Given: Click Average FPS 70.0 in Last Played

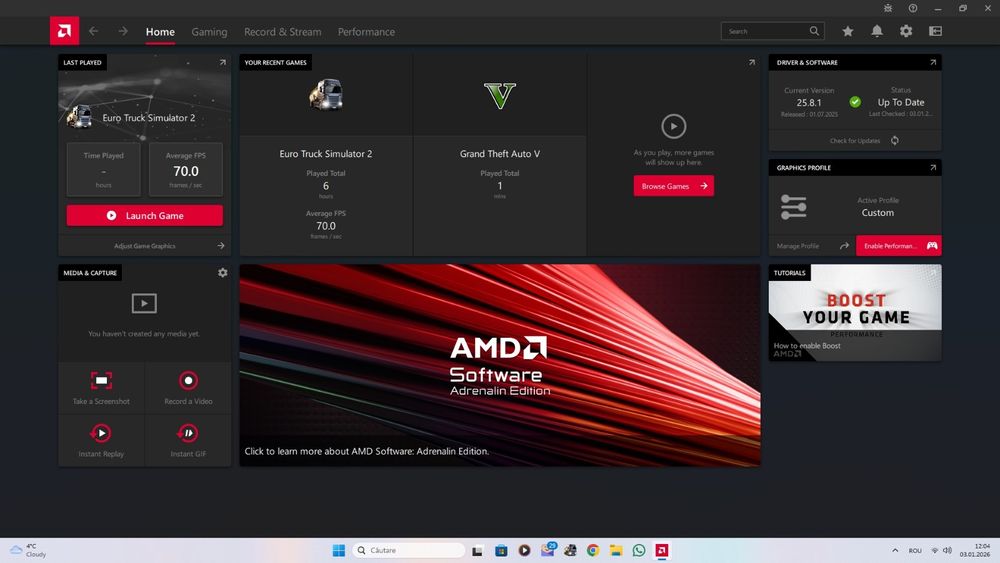Looking at the screenshot, I should tap(186, 170).
